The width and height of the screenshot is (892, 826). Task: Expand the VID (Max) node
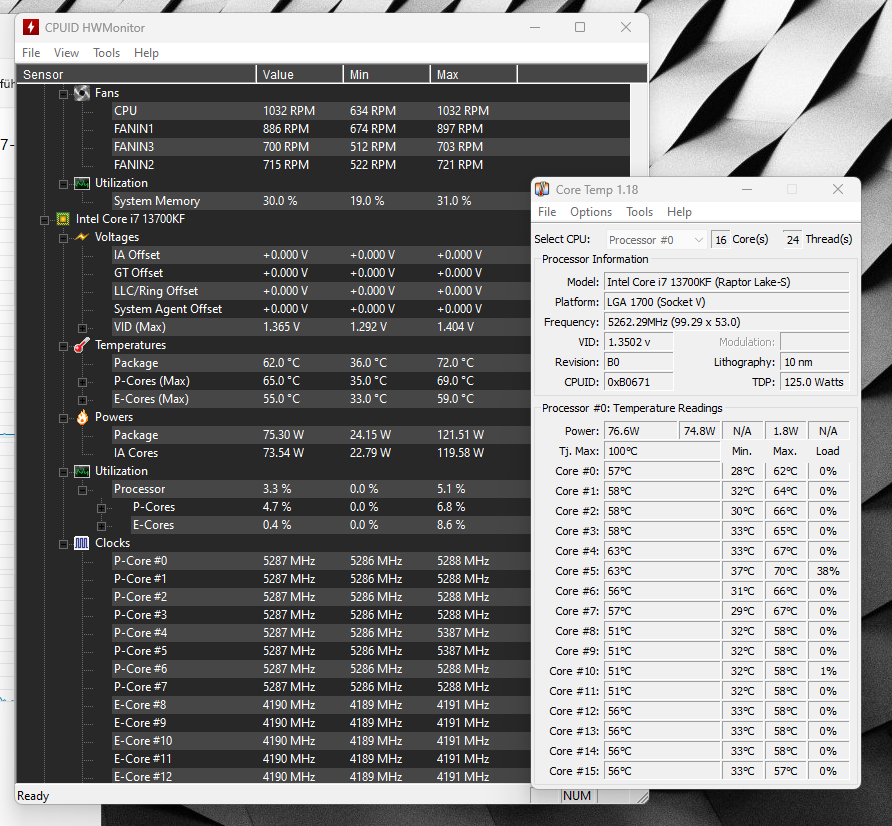82,328
